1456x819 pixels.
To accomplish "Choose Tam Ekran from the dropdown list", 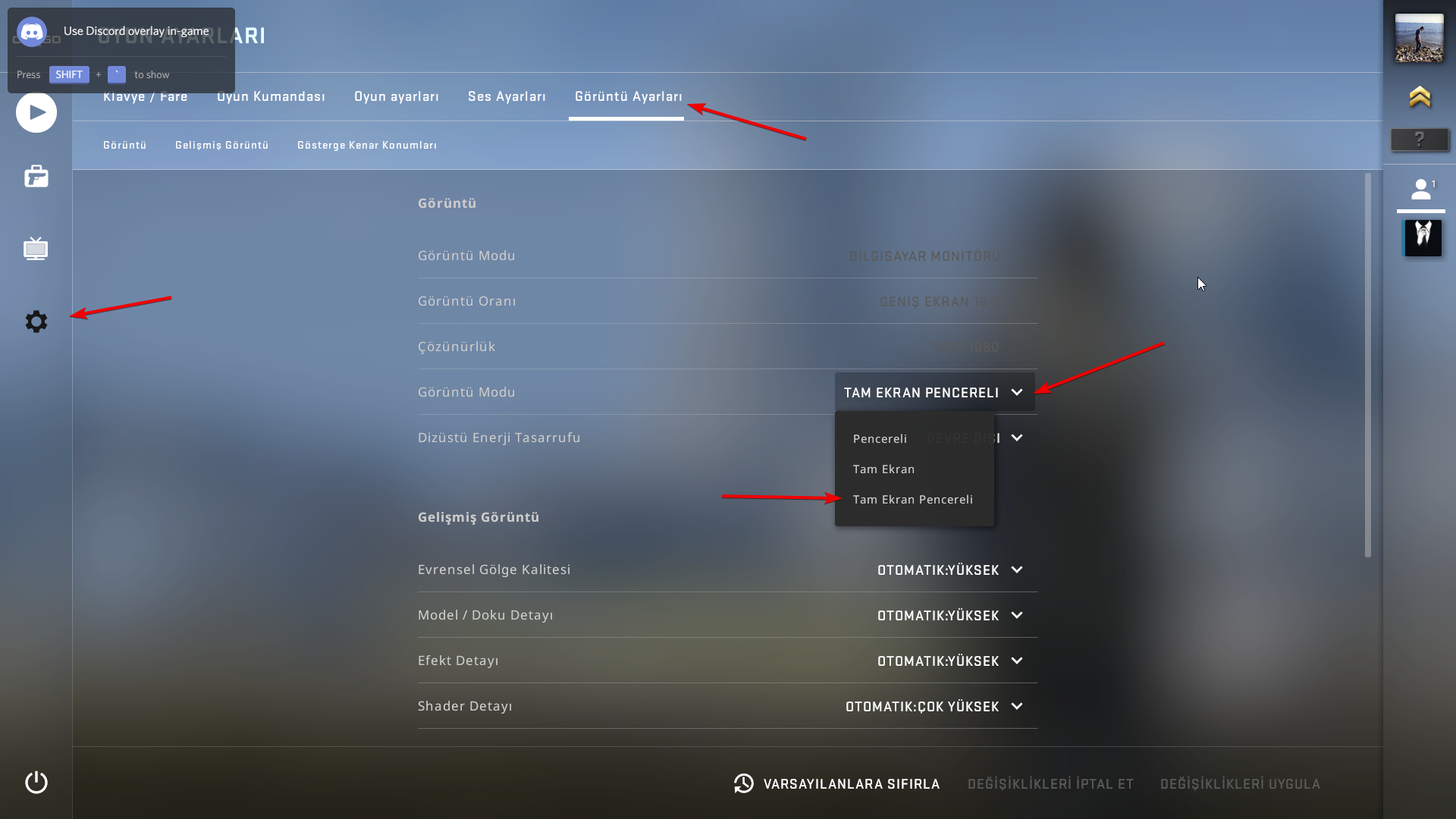I will [883, 469].
